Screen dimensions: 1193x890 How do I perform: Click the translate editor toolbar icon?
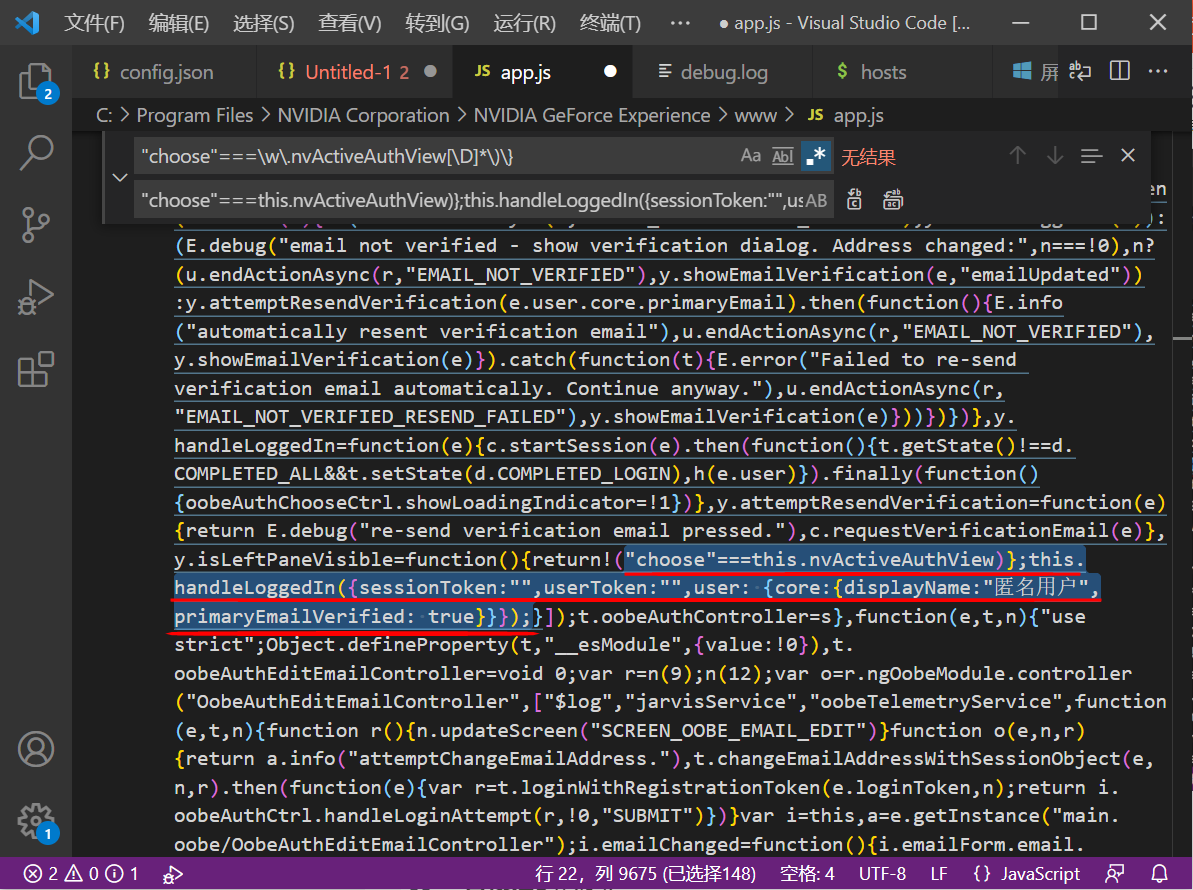point(1080,72)
